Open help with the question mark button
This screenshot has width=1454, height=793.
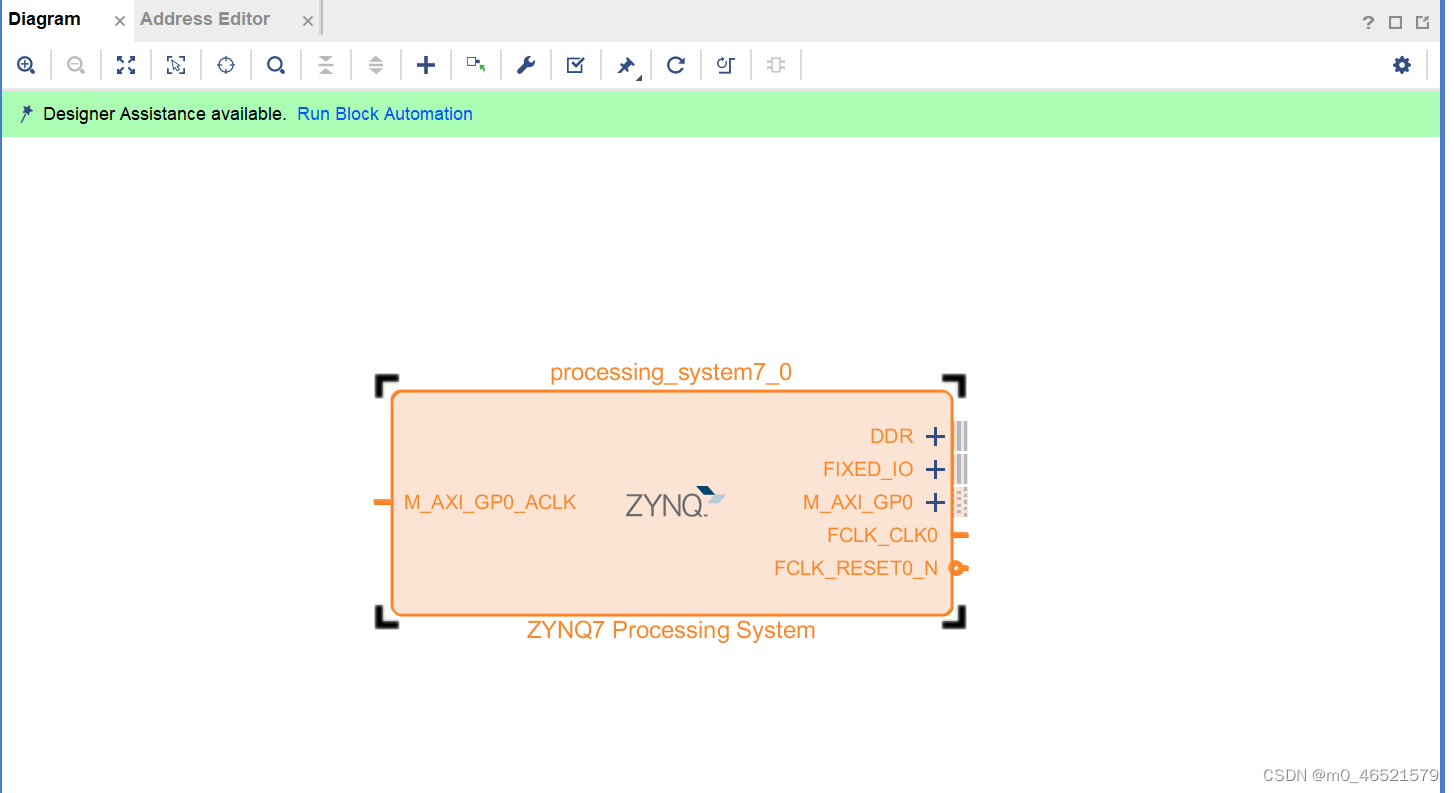(1368, 20)
